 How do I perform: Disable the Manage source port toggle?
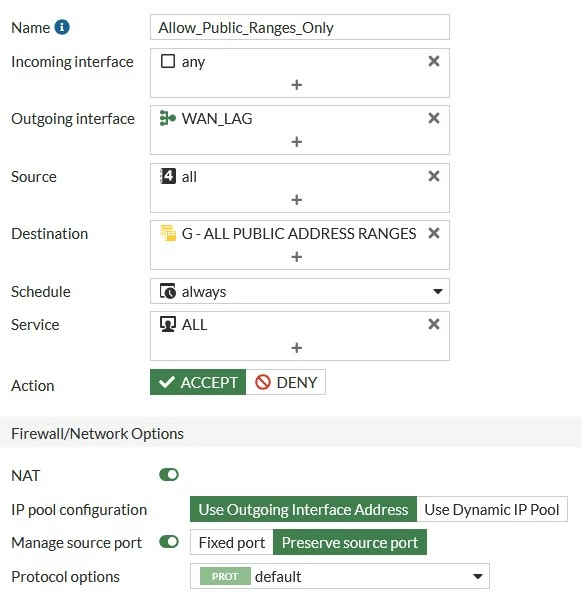pyautogui.click(x=169, y=542)
